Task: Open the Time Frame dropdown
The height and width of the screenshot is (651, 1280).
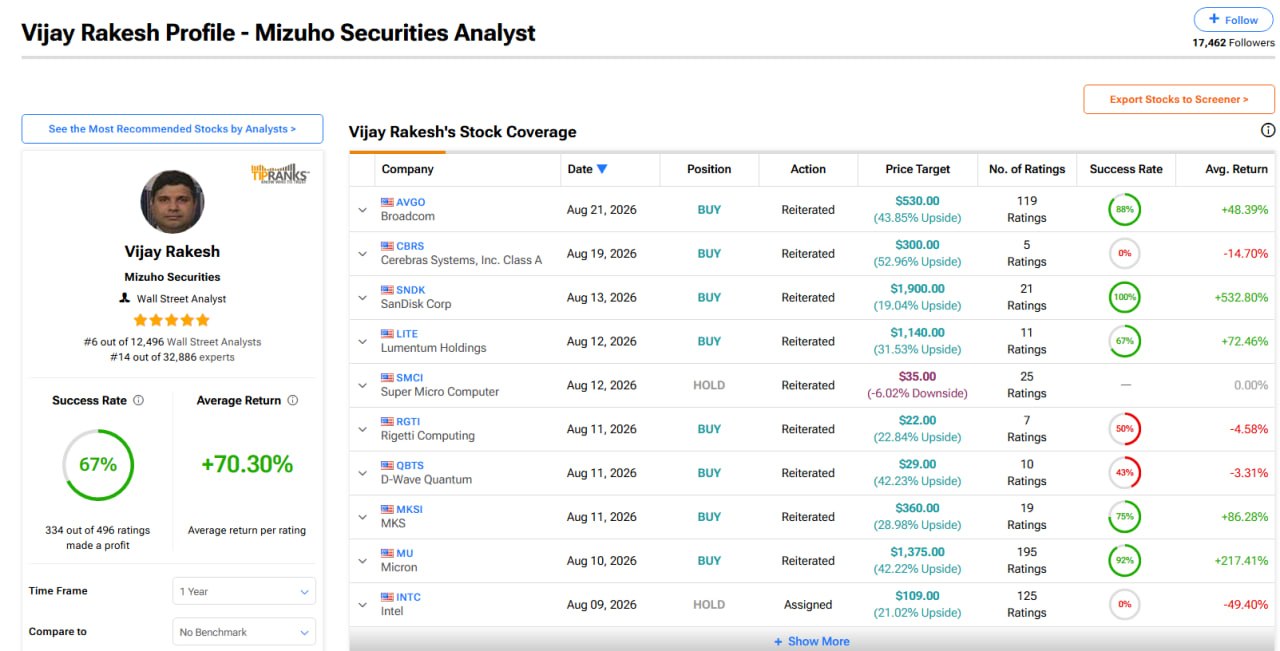Action: (244, 591)
